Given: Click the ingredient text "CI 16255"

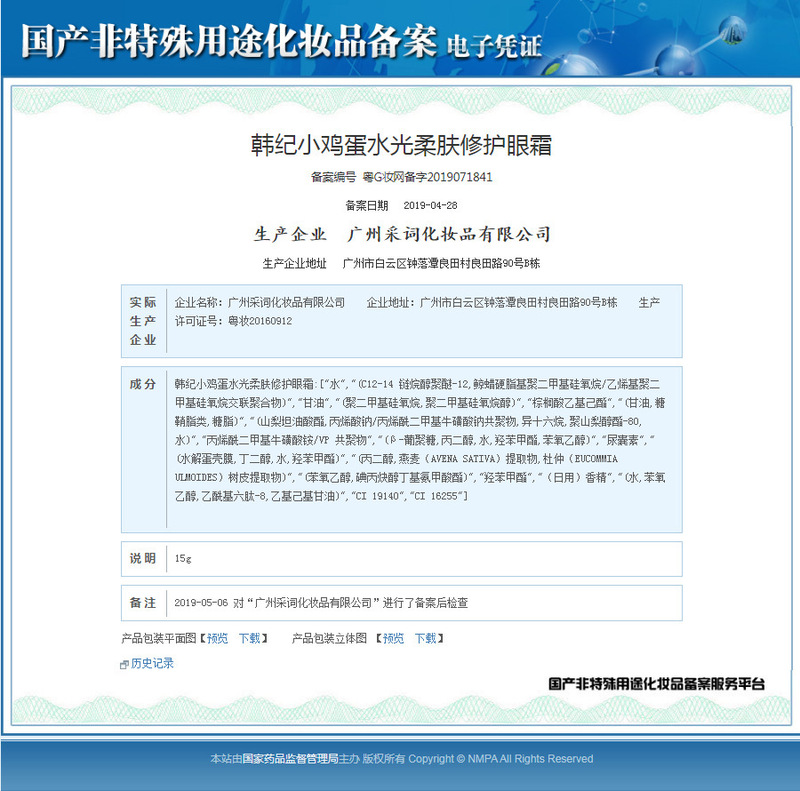Looking at the screenshot, I should pyautogui.click(x=436, y=496).
